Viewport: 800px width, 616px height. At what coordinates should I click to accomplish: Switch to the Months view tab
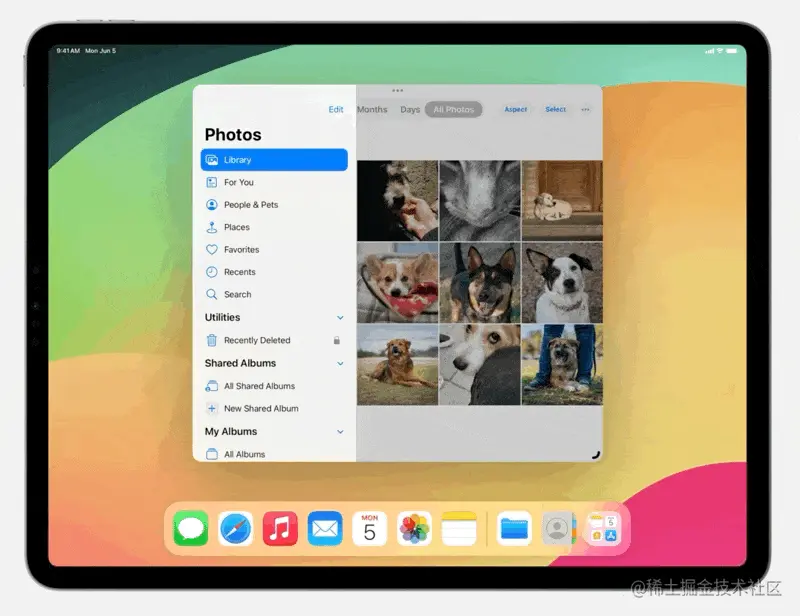(x=372, y=109)
